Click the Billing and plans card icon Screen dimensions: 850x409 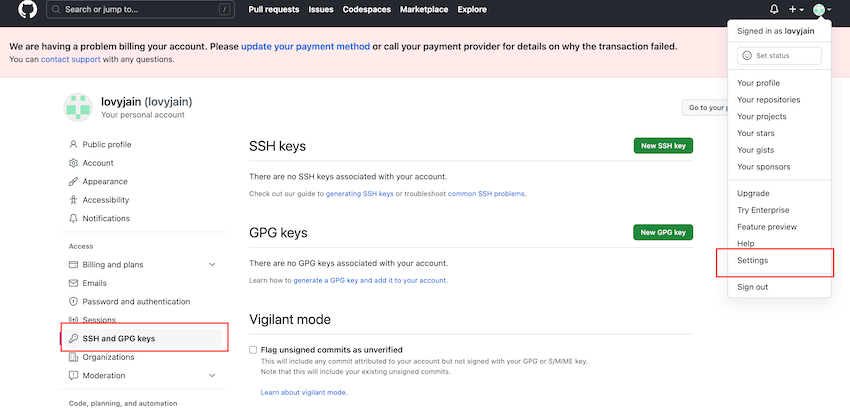[73, 265]
